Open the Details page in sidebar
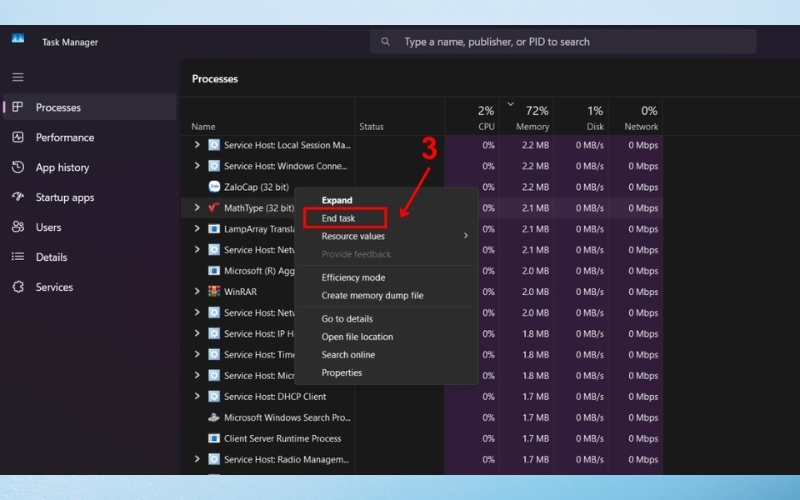This screenshot has width=800, height=500. [x=51, y=257]
